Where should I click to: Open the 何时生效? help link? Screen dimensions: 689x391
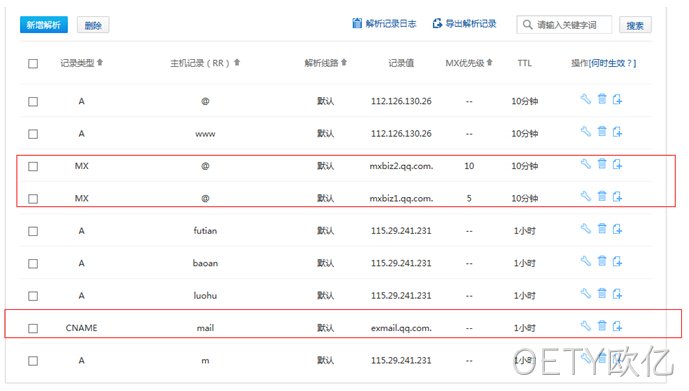(613, 63)
